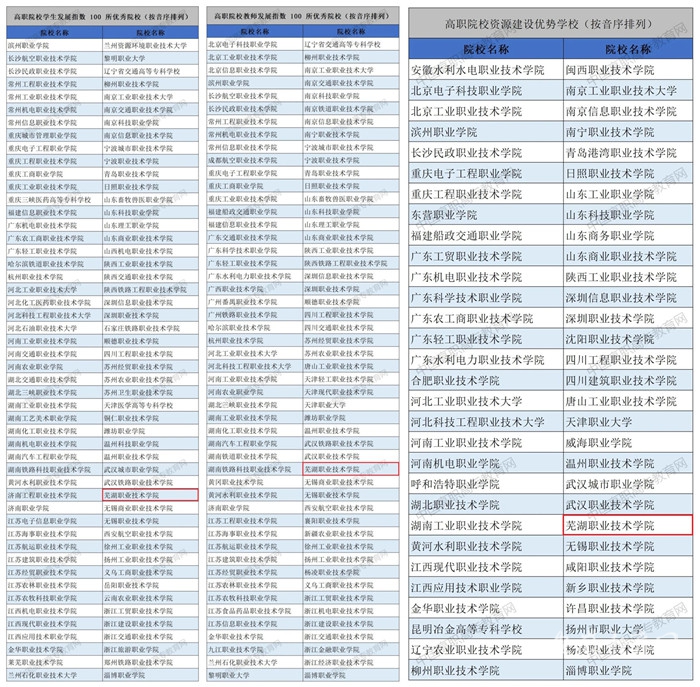Select 山东商务职业学院 cell

pos(628,236)
